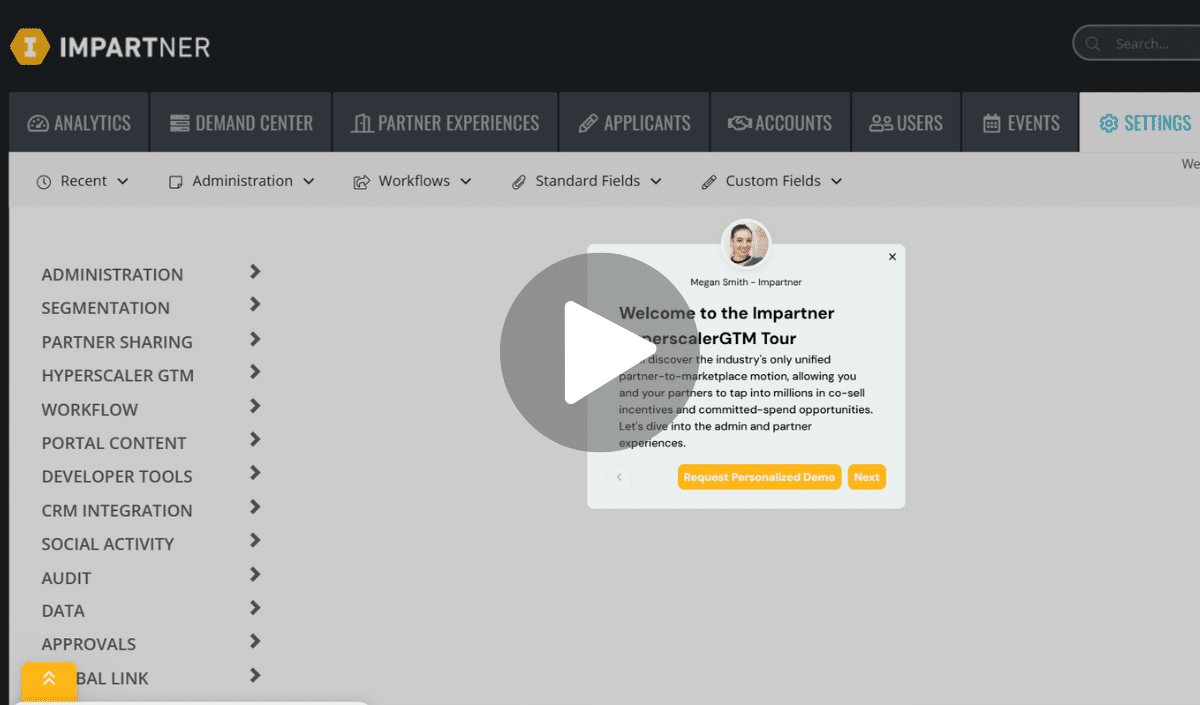Image resolution: width=1200 pixels, height=705 pixels.
Task: Open the Settings gear icon
Action: point(1108,122)
